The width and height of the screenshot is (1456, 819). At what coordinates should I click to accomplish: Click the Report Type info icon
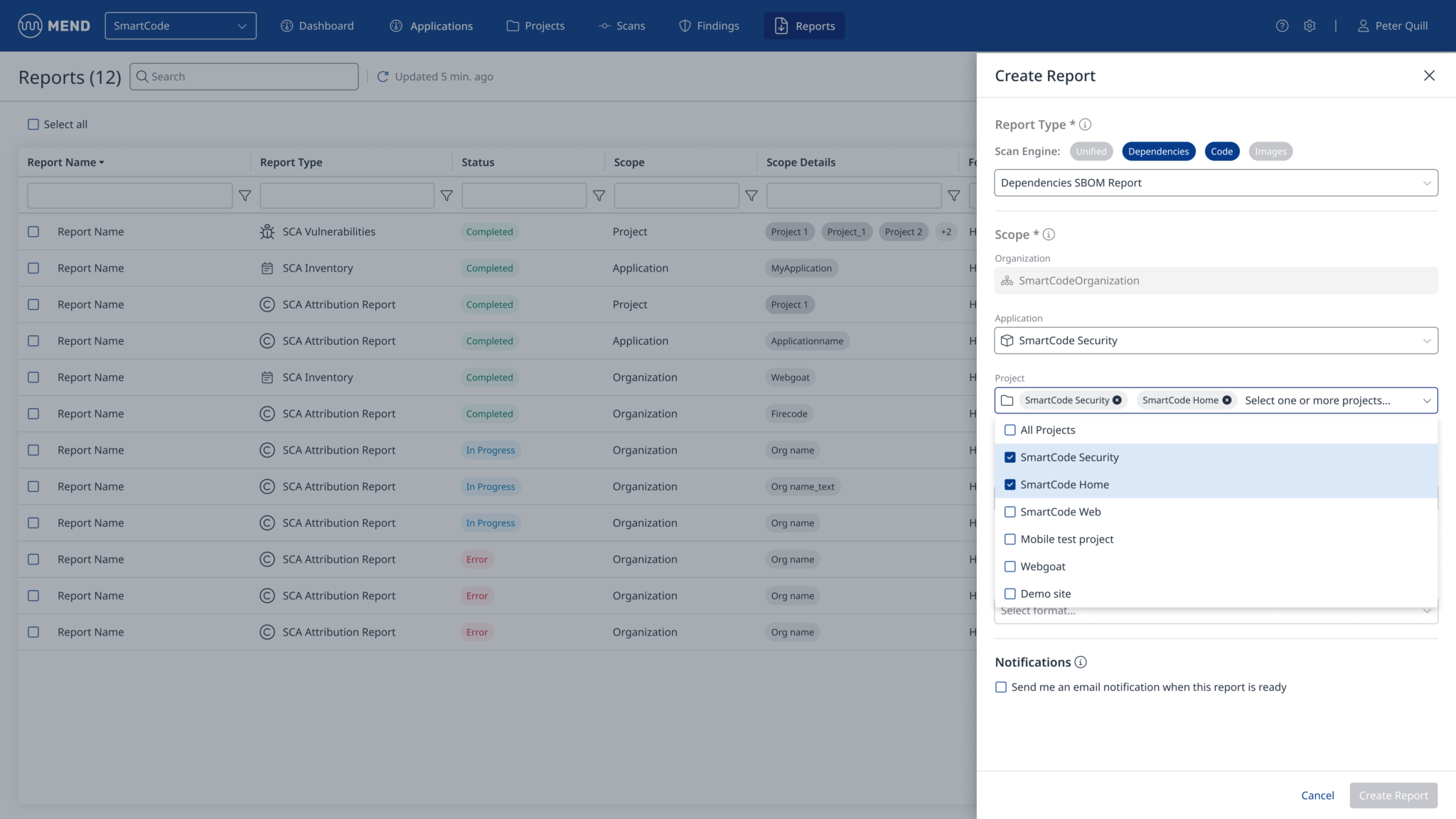(1085, 124)
